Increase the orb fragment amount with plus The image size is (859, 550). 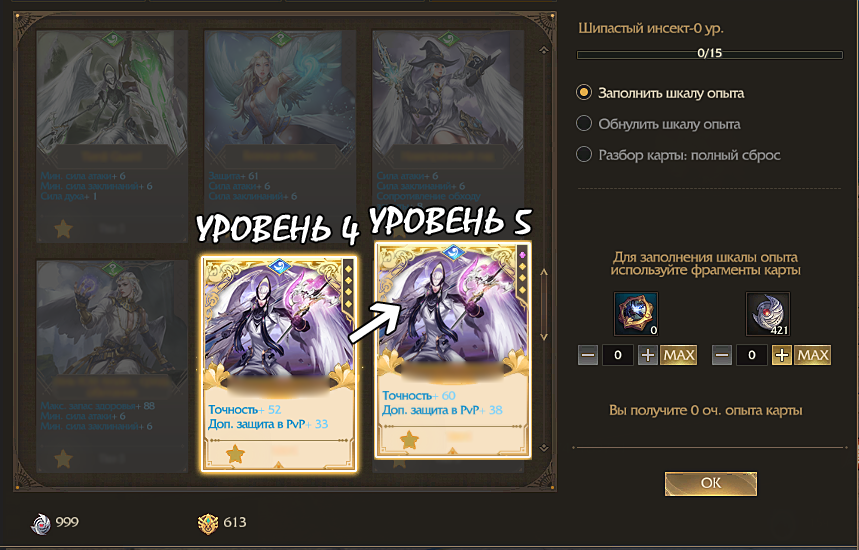point(648,355)
